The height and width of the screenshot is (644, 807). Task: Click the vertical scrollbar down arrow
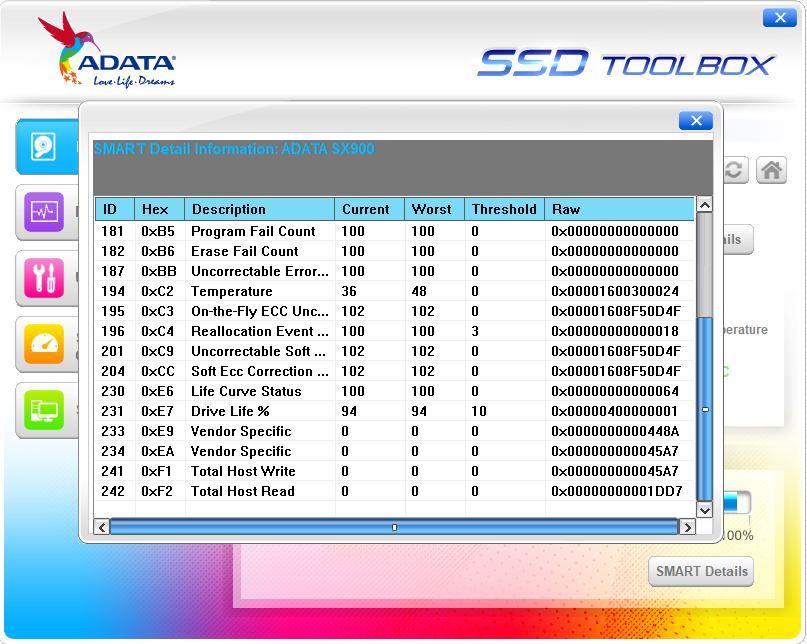[x=704, y=510]
